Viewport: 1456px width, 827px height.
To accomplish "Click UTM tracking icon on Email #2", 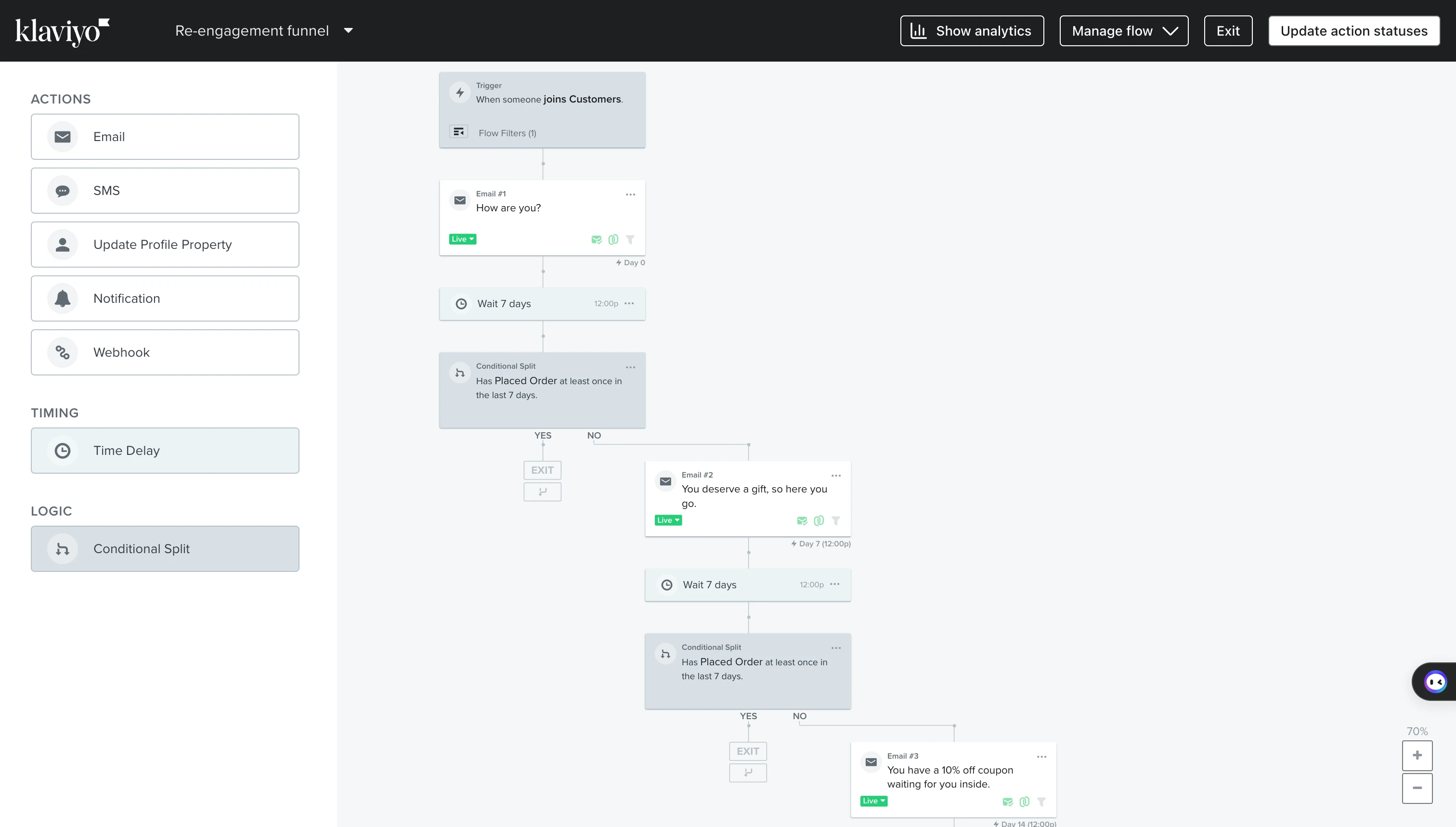I will coord(819,521).
